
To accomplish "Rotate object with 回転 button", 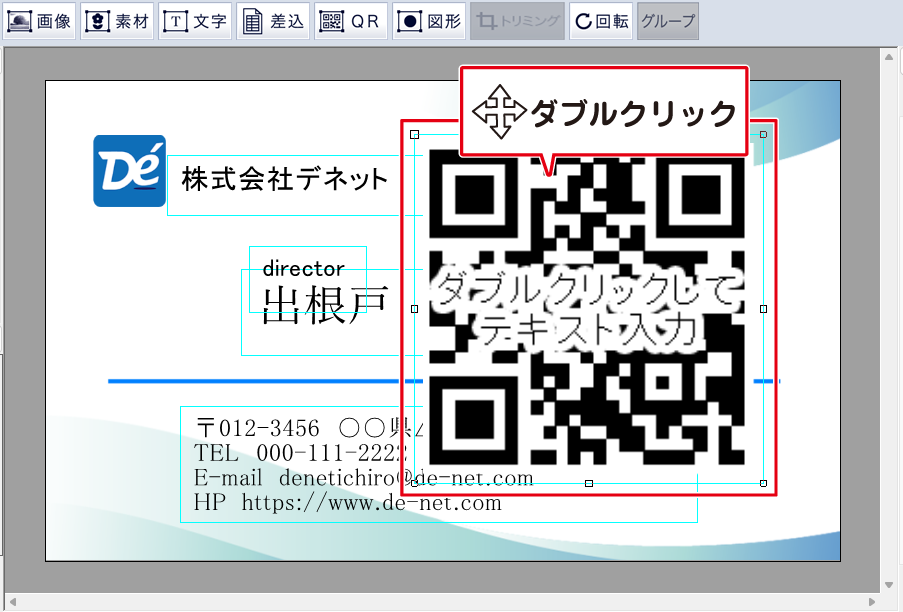I will click(x=601, y=21).
